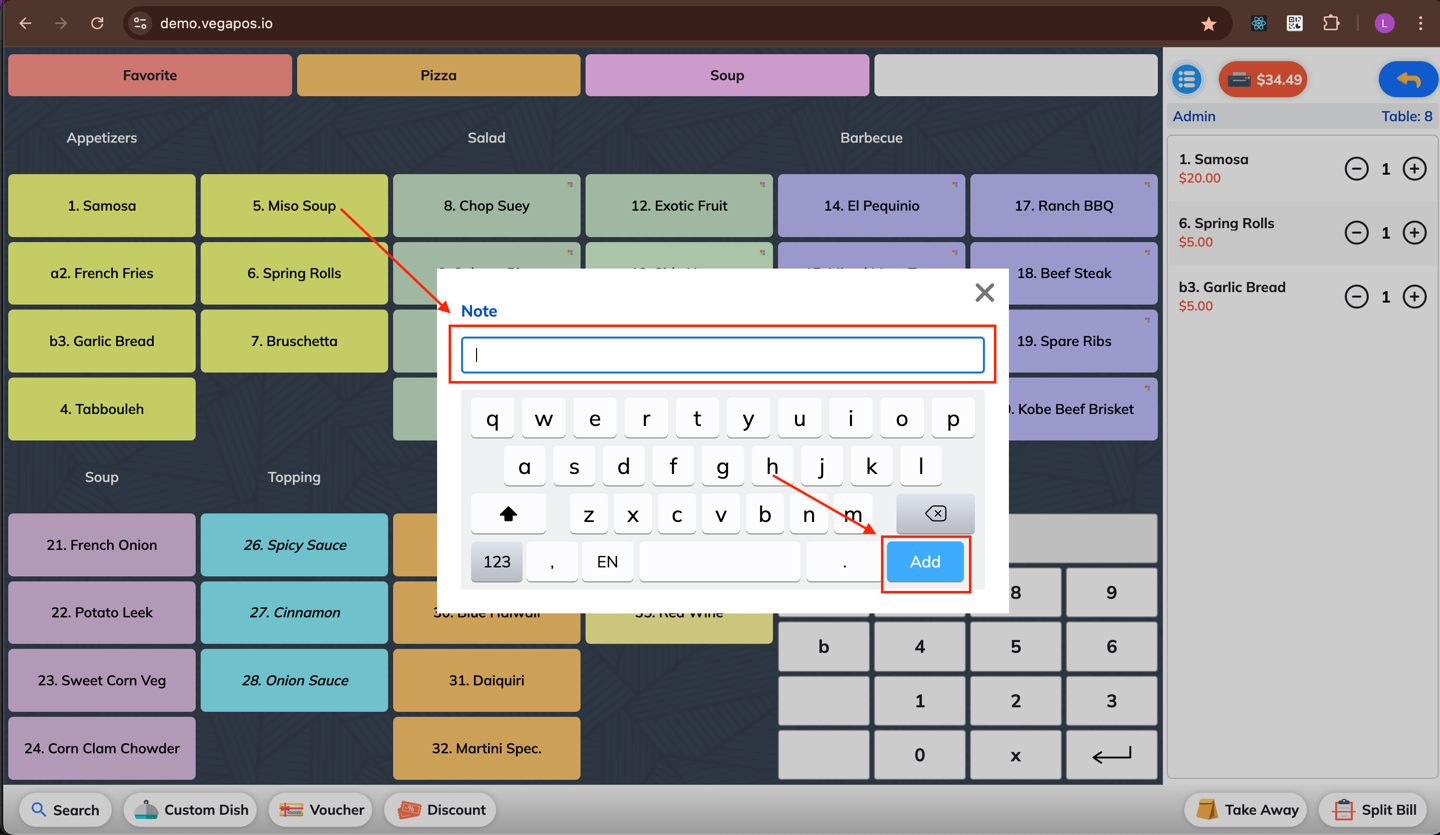Select the Favorite category tab
This screenshot has height=835, width=1440.
pyautogui.click(x=150, y=75)
